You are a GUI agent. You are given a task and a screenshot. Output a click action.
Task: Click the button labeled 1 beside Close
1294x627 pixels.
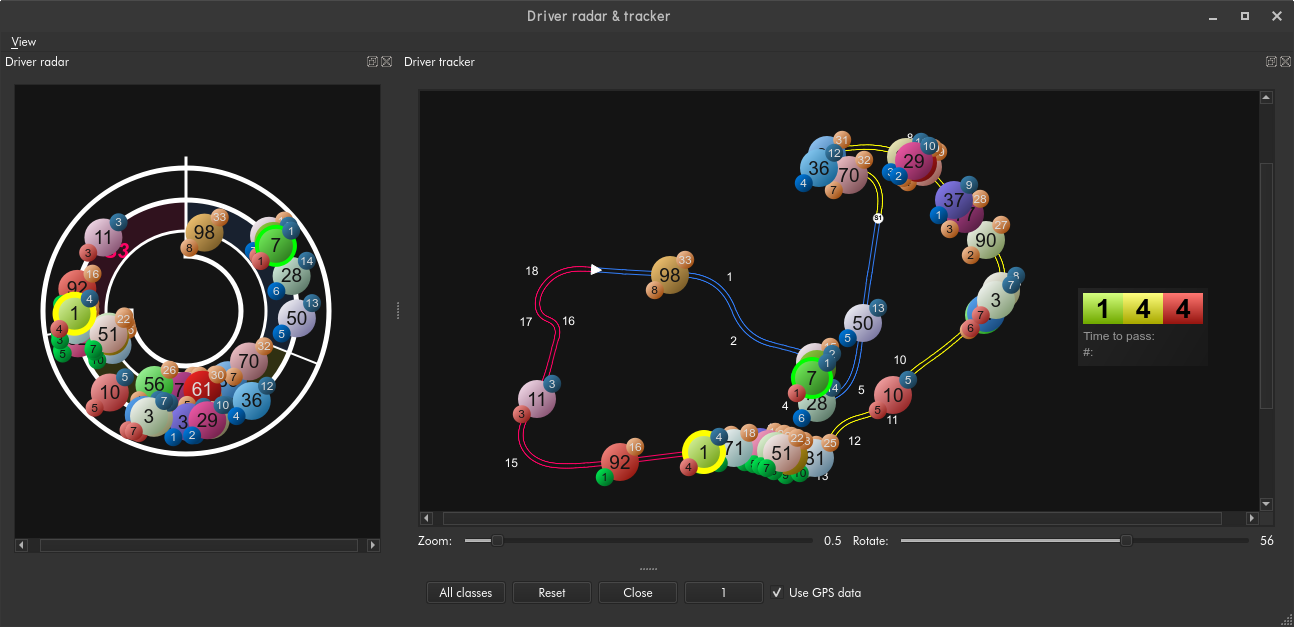click(723, 593)
